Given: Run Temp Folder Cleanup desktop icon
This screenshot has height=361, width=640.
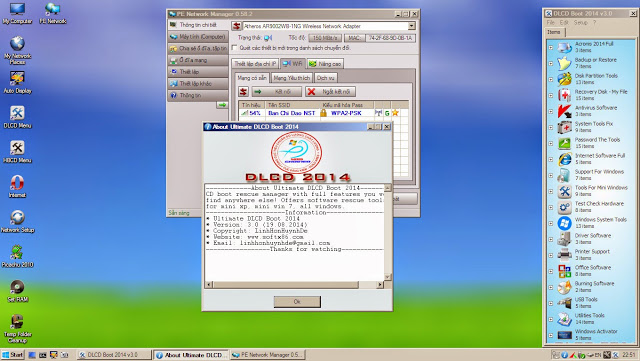Looking at the screenshot, I should [17, 329].
